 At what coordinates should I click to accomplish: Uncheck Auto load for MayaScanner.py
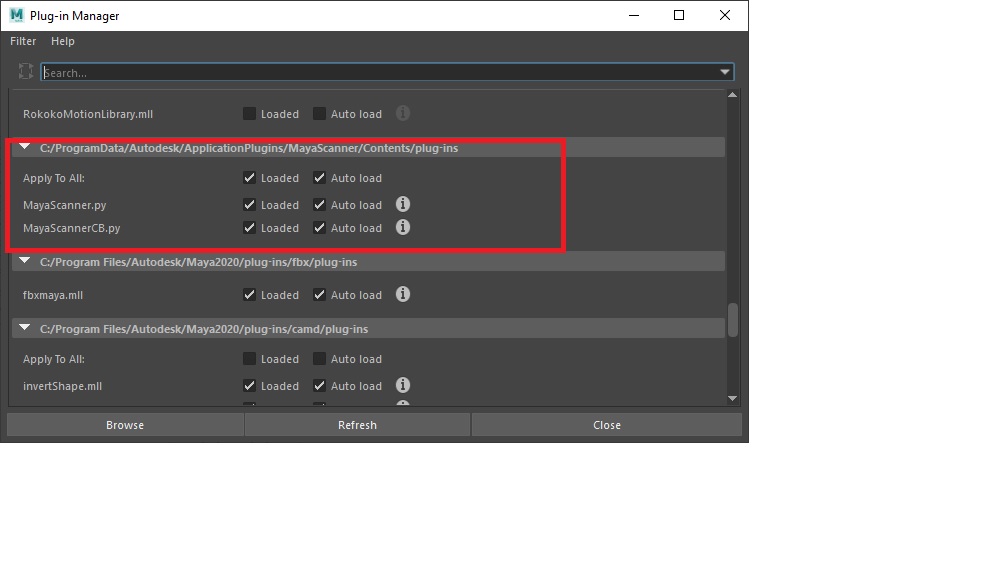click(x=320, y=205)
